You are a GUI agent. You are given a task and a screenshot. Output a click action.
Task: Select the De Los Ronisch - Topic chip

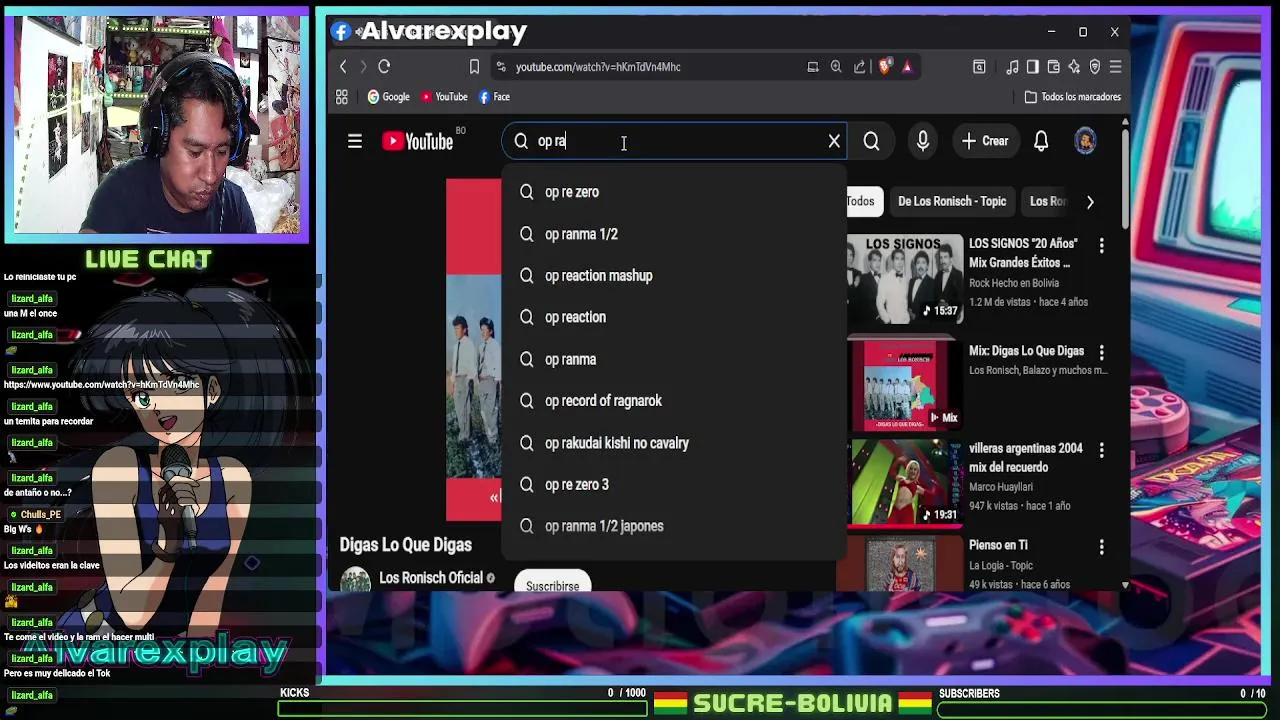pyautogui.click(x=952, y=201)
